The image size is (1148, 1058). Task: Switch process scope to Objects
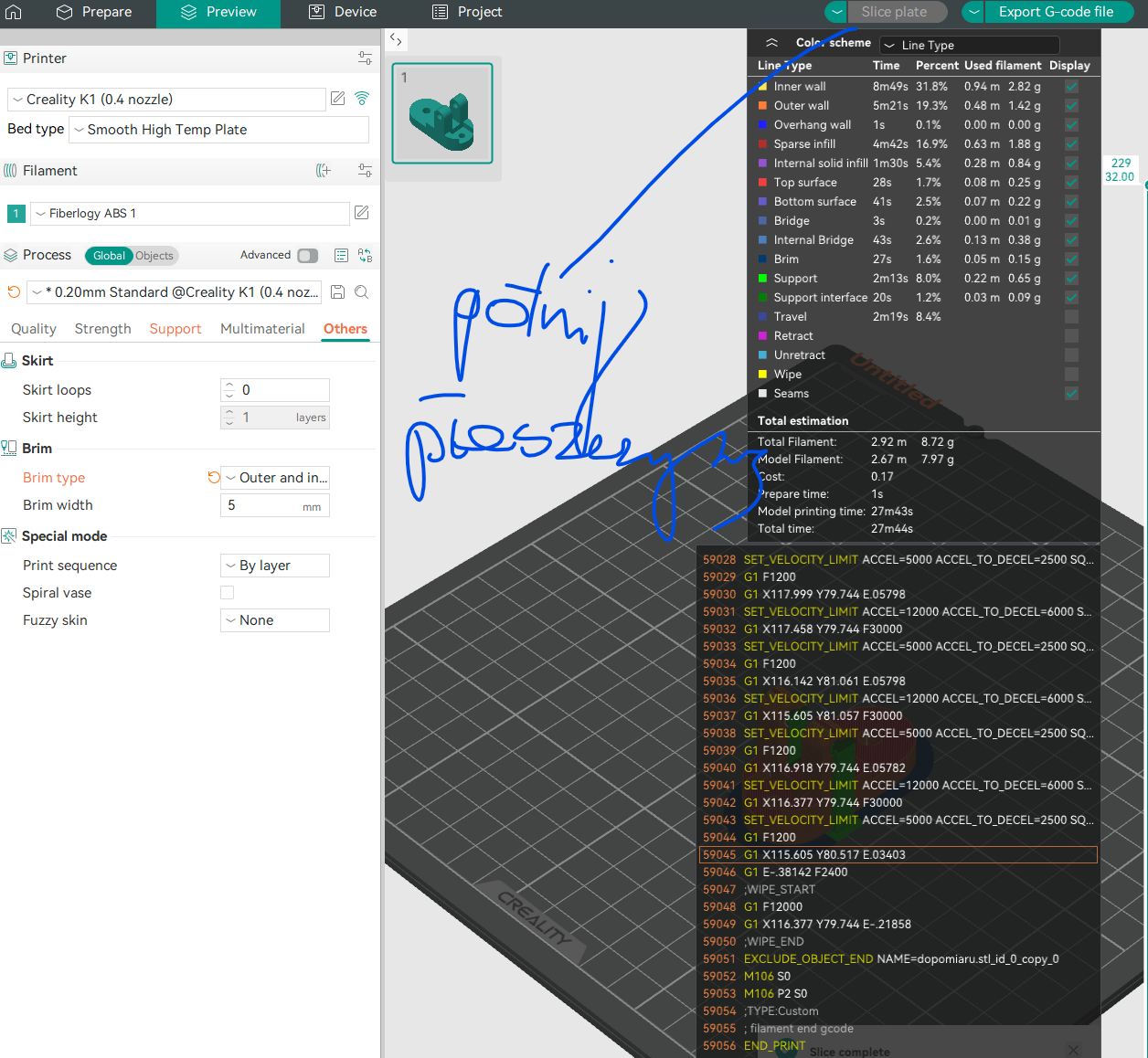[154, 256]
